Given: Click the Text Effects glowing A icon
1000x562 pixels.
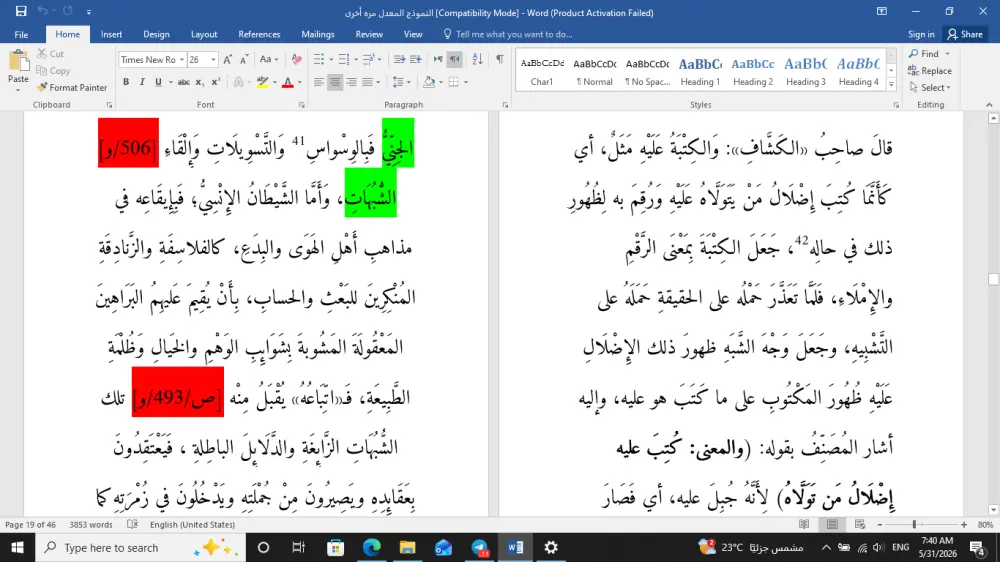Looking at the screenshot, I should click(x=239, y=82).
